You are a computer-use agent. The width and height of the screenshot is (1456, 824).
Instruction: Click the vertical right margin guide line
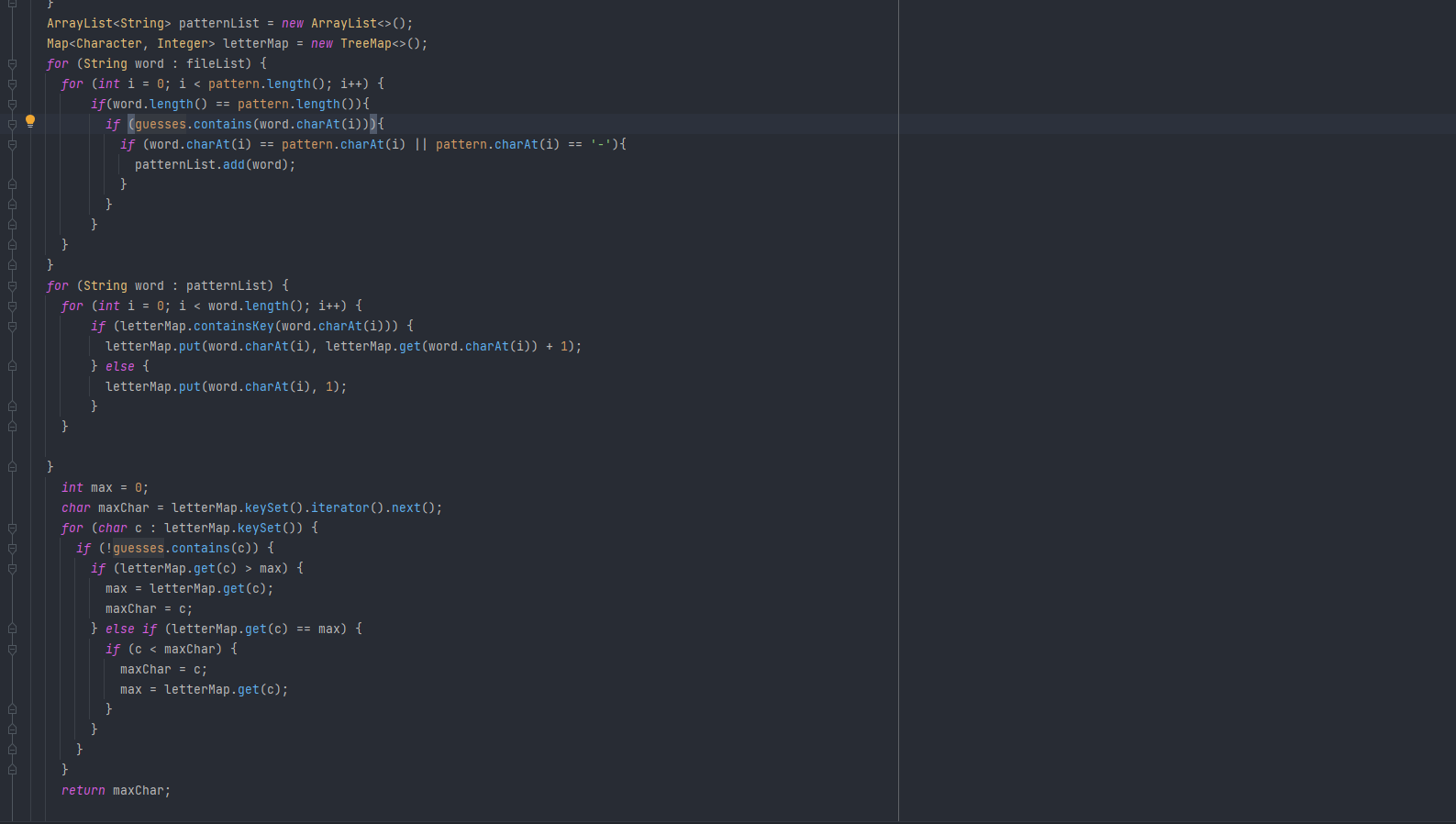point(898,413)
